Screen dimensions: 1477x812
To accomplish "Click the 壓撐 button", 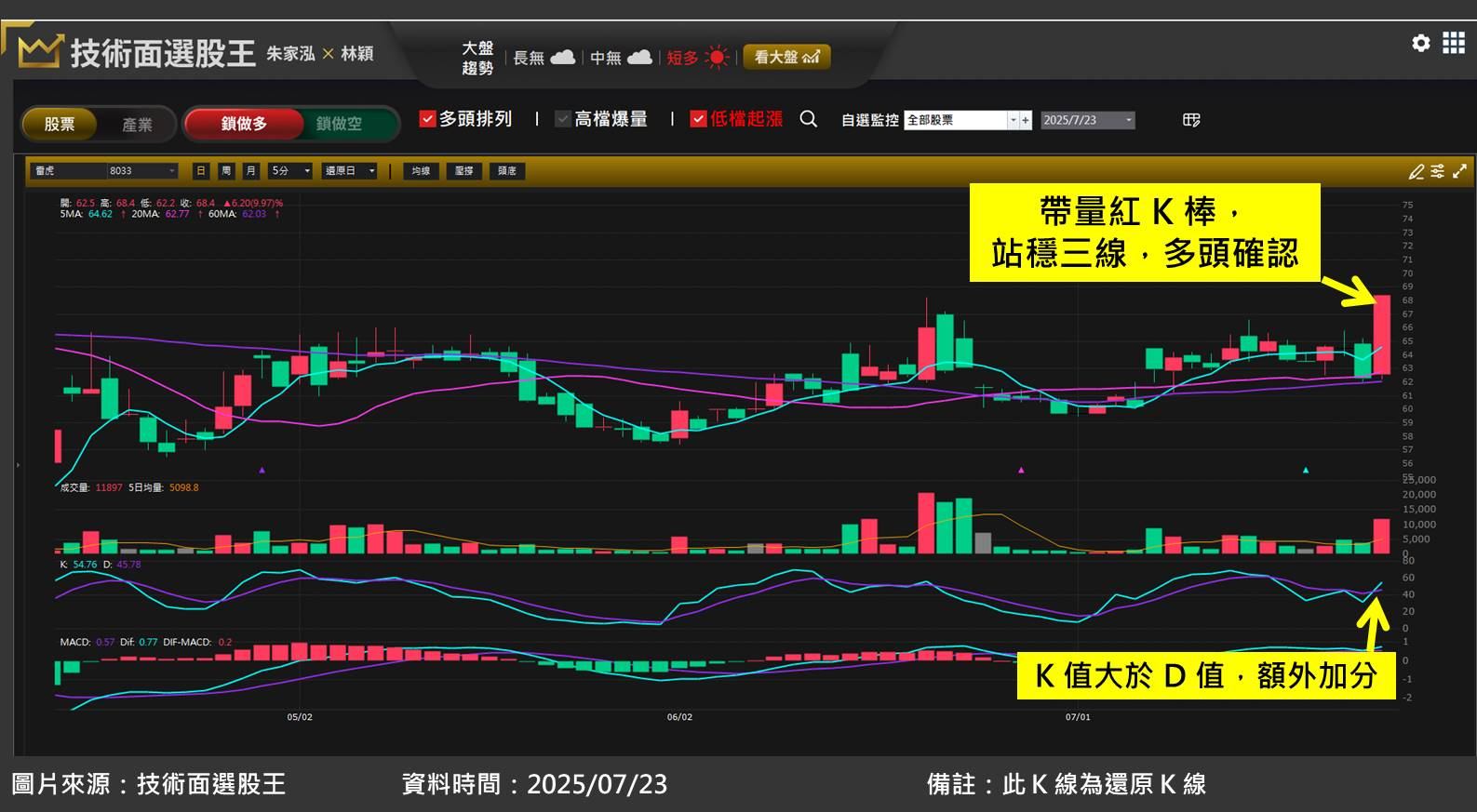I will tap(463, 171).
